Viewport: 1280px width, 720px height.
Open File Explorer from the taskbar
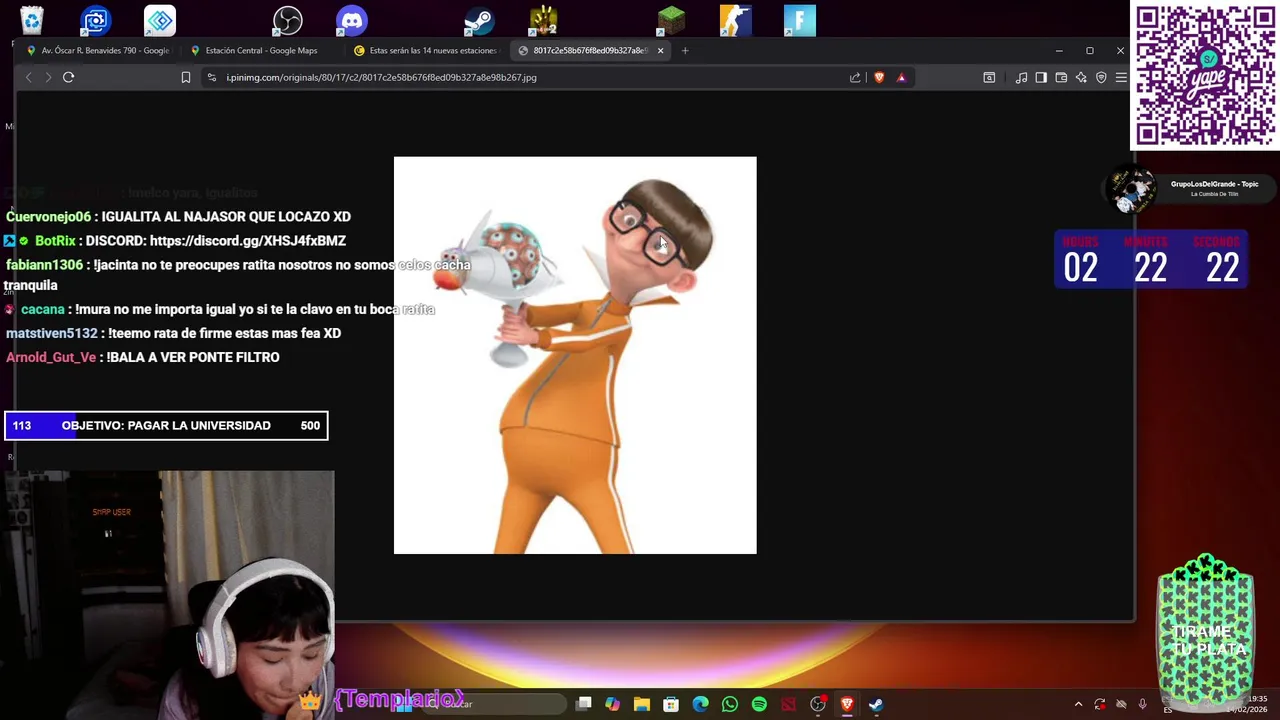[642, 704]
